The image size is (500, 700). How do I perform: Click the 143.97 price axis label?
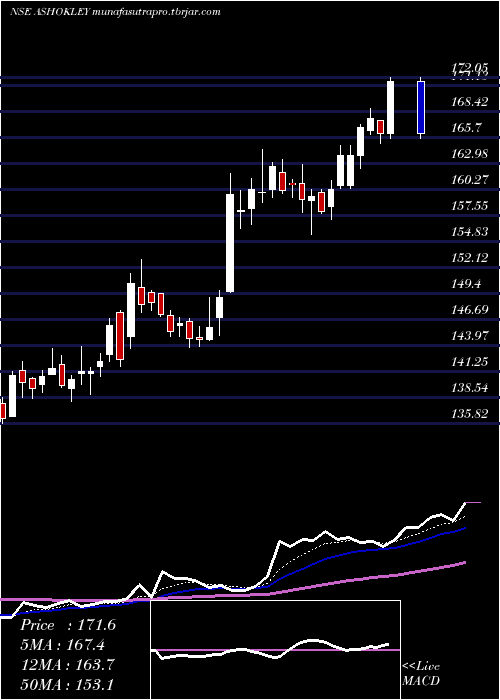coord(469,335)
